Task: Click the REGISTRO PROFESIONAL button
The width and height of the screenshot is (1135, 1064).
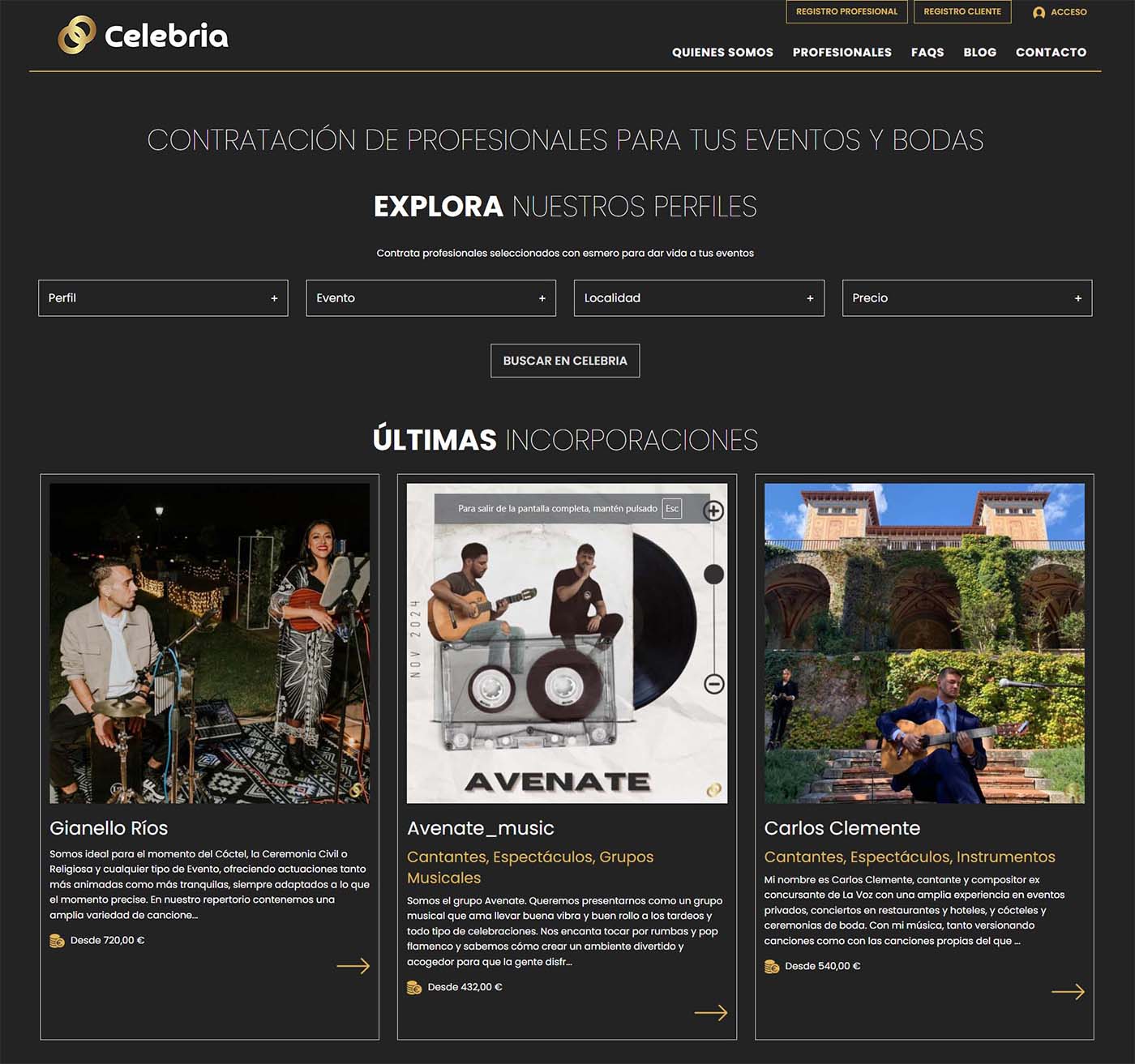Action: tap(847, 11)
